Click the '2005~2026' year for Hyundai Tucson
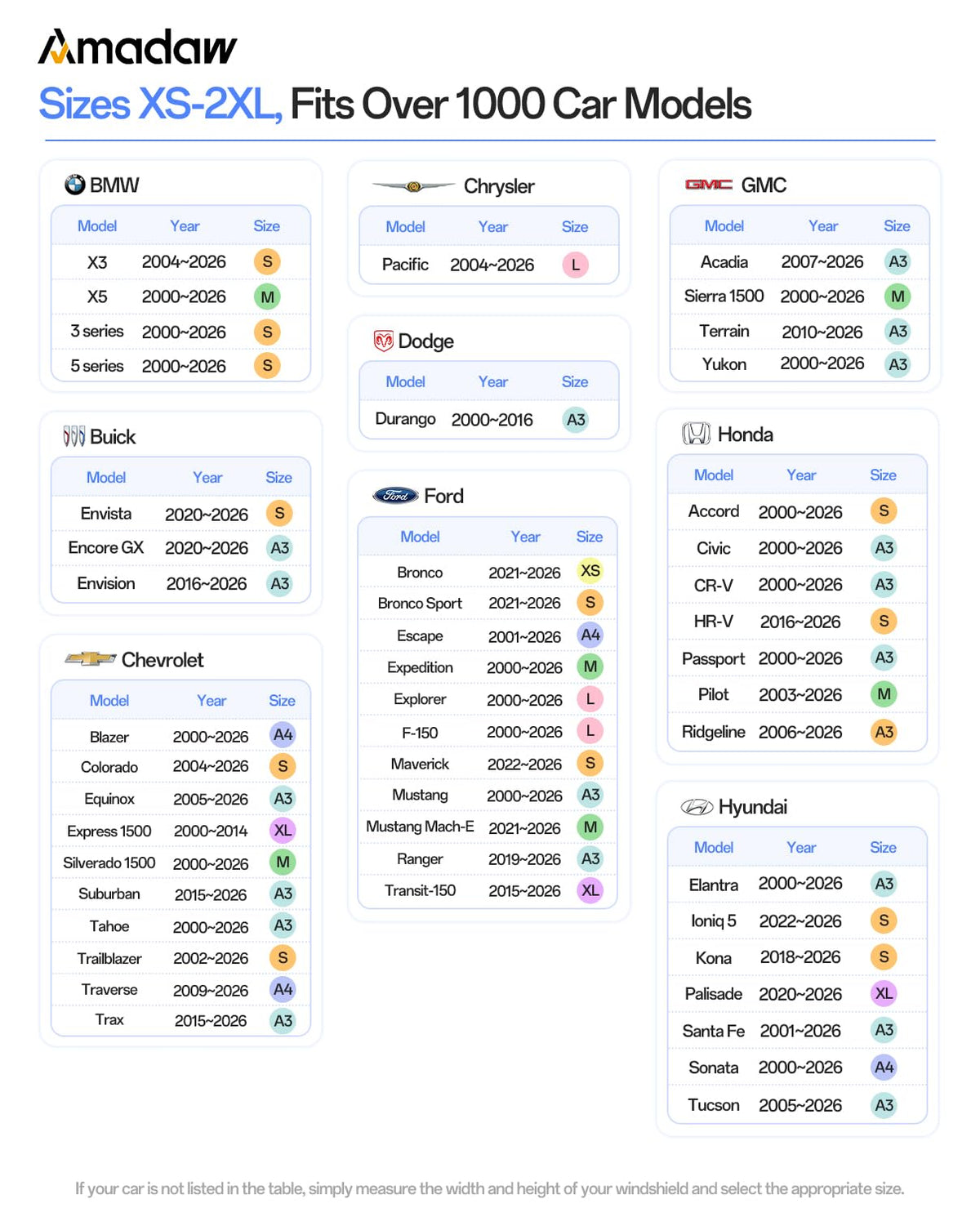980x1217 pixels. click(800, 1105)
